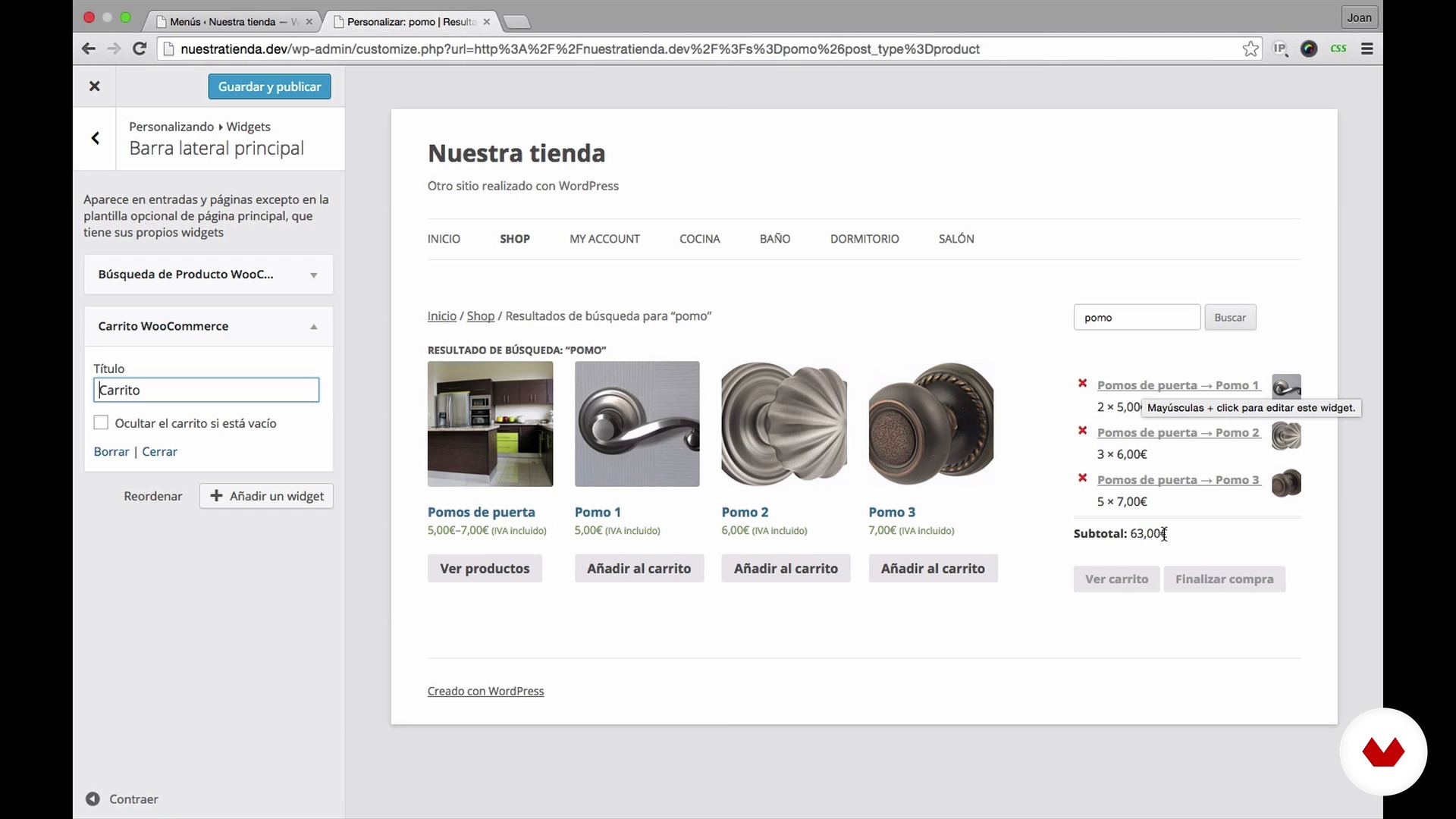The image size is (1456, 819).
Task: Switch to Personalizar pomo tab
Action: click(x=411, y=22)
